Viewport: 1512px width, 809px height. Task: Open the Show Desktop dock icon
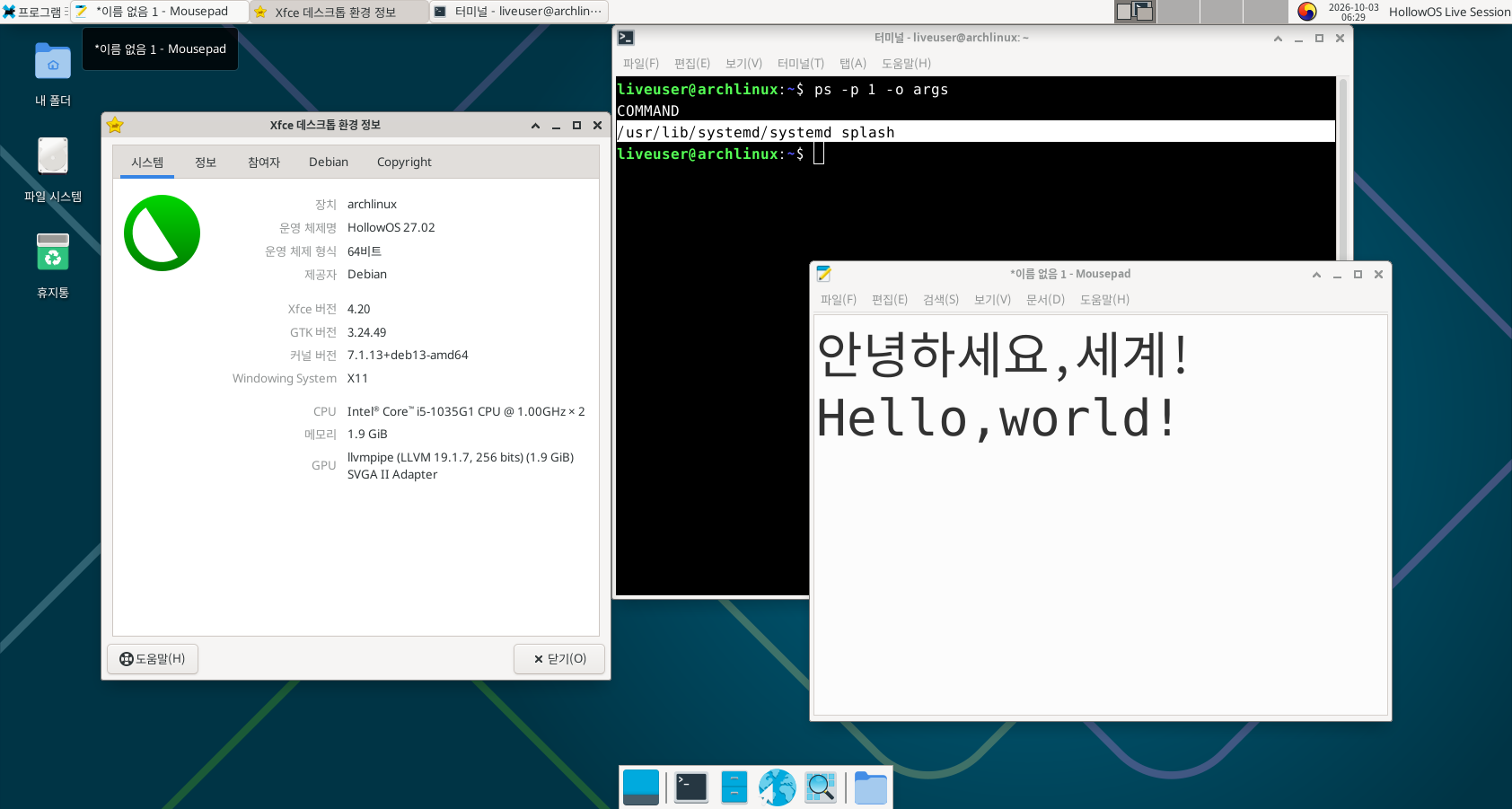[641, 787]
